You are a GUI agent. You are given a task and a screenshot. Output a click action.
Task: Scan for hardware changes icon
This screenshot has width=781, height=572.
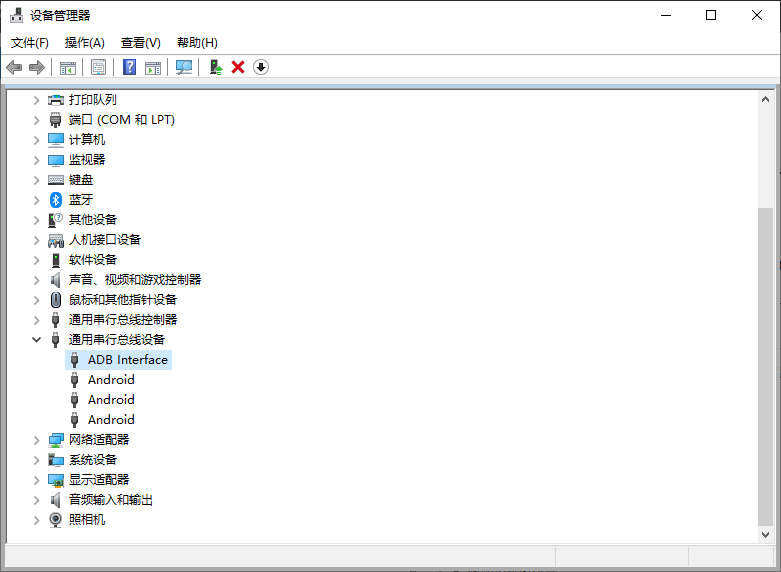point(184,67)
